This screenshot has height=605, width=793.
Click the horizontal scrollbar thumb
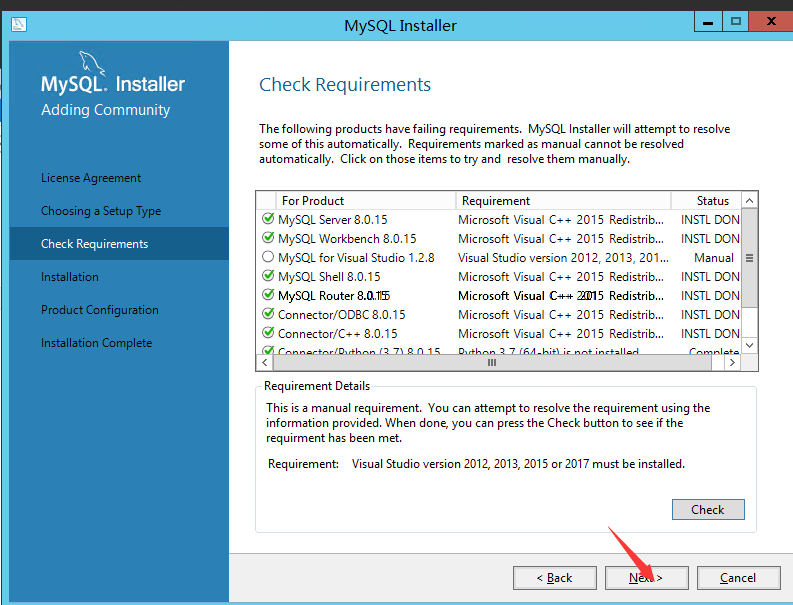tap(492, 362)
